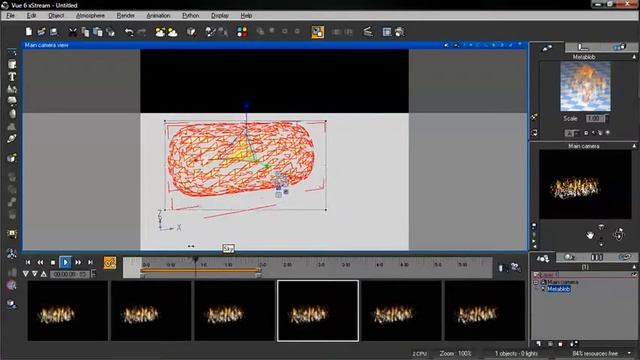Viewport: 640px width, 360px height.
Task: Select the last fire animation thumbnail
Action: [x=485, y=311]
